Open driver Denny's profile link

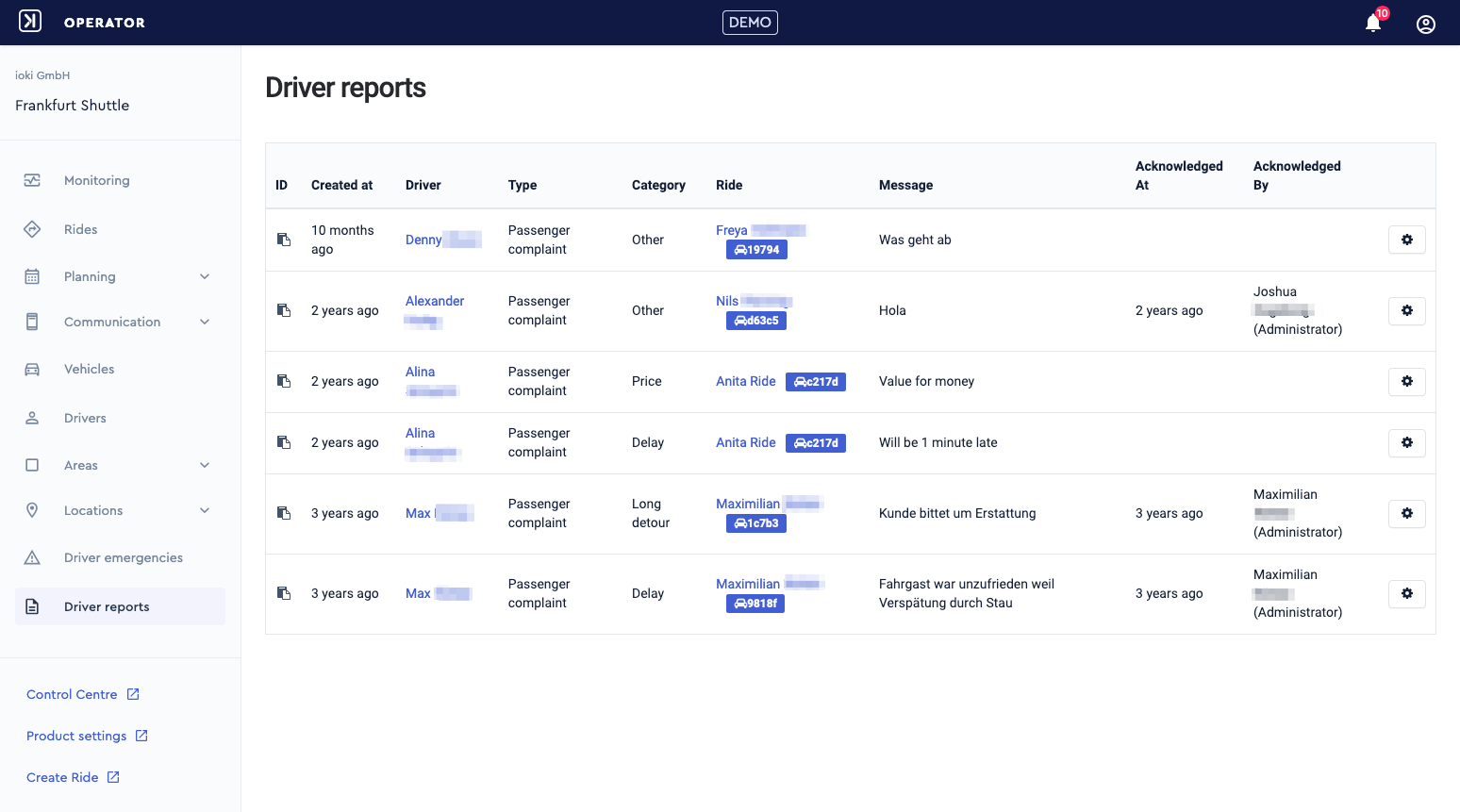point(443,240)
